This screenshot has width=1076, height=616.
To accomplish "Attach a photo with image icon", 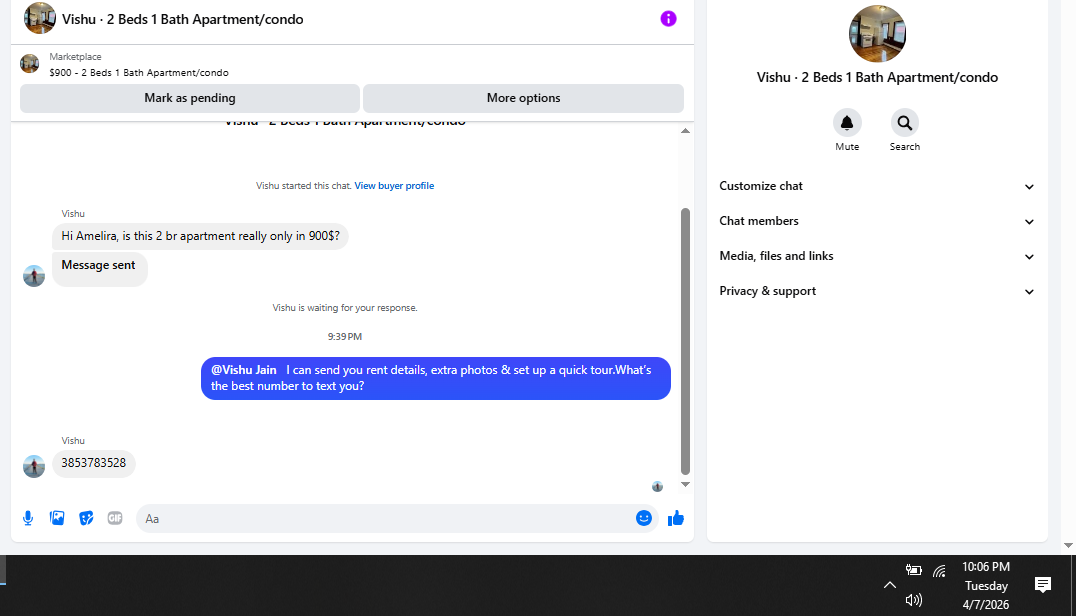I will tap(57, 518).
